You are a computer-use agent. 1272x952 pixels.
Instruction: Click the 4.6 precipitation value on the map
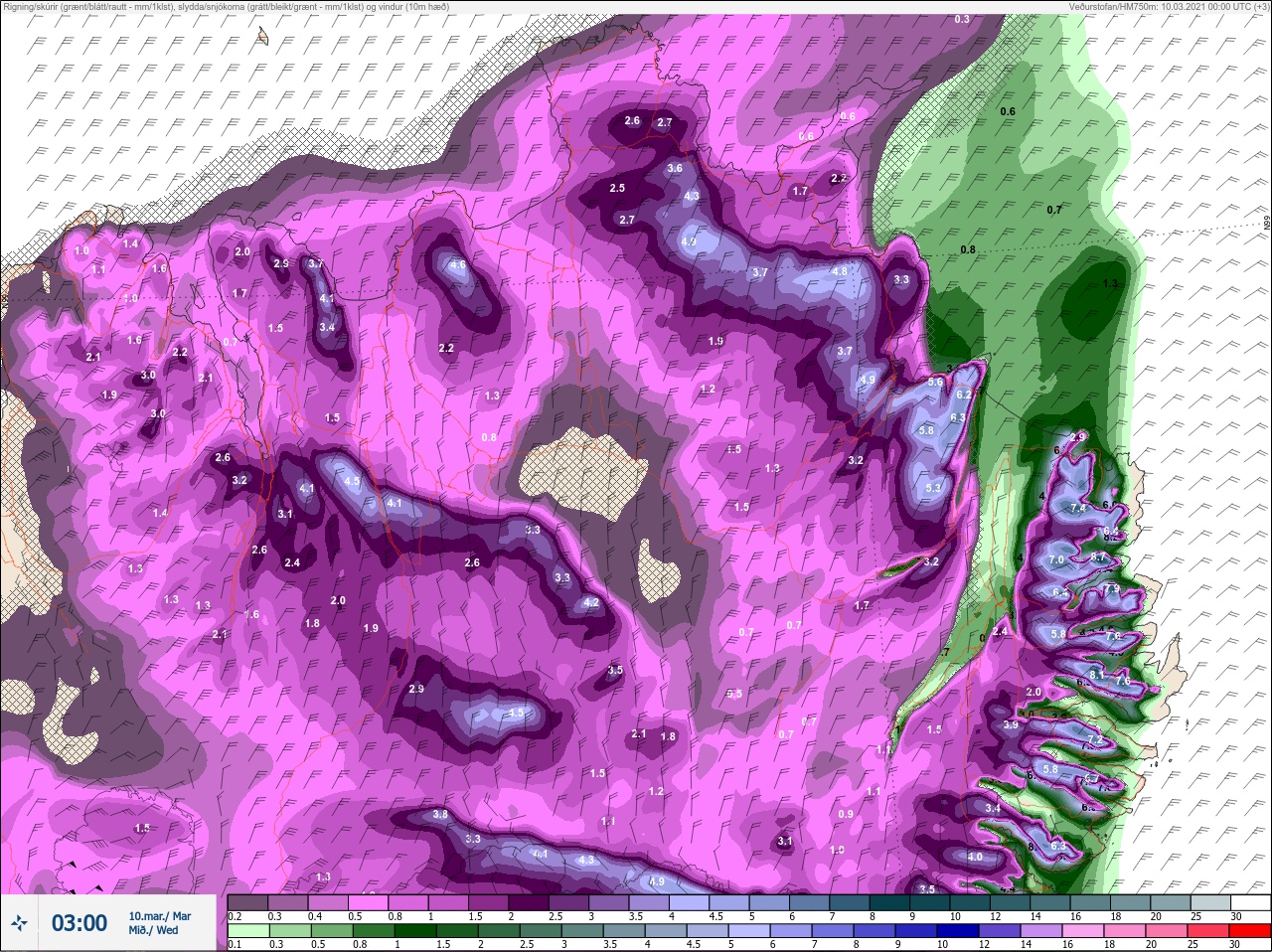click(x=458, y=265)
